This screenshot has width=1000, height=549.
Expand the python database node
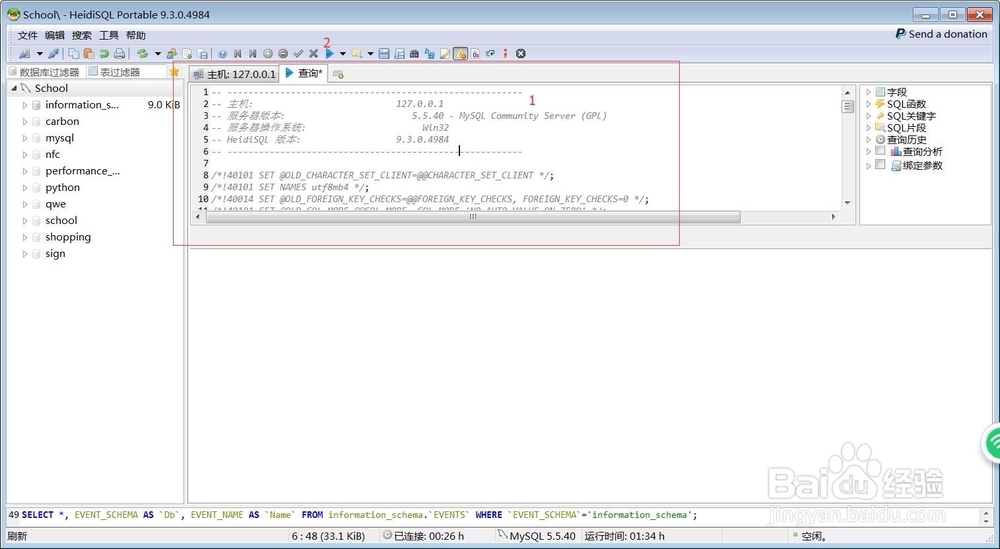25,187
